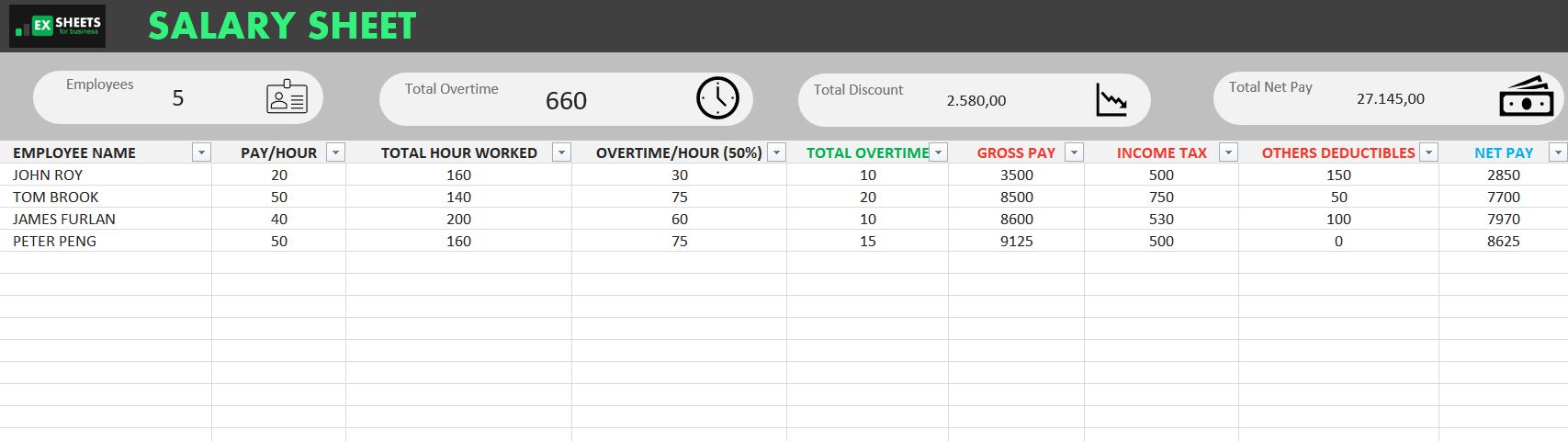Open the PAY/HOUR column filter dropdown
Viewport: 1568px width, 441px height.
tap(336, 153)
